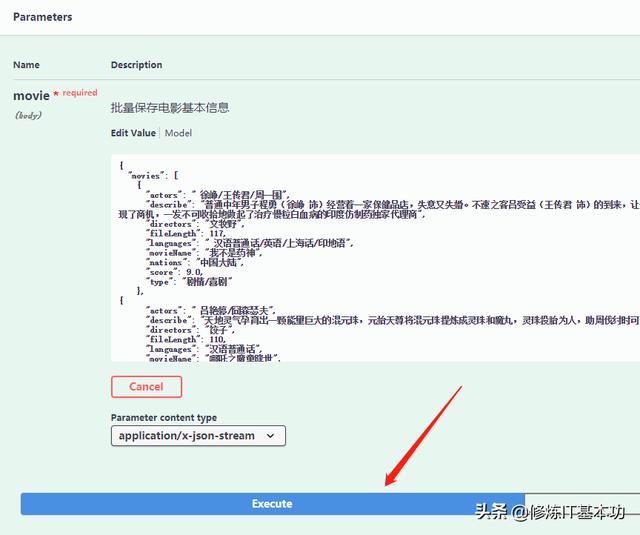Click the (body) label under movie
Viewport: 640px width, 535px height.
click(x=28, y=115)
